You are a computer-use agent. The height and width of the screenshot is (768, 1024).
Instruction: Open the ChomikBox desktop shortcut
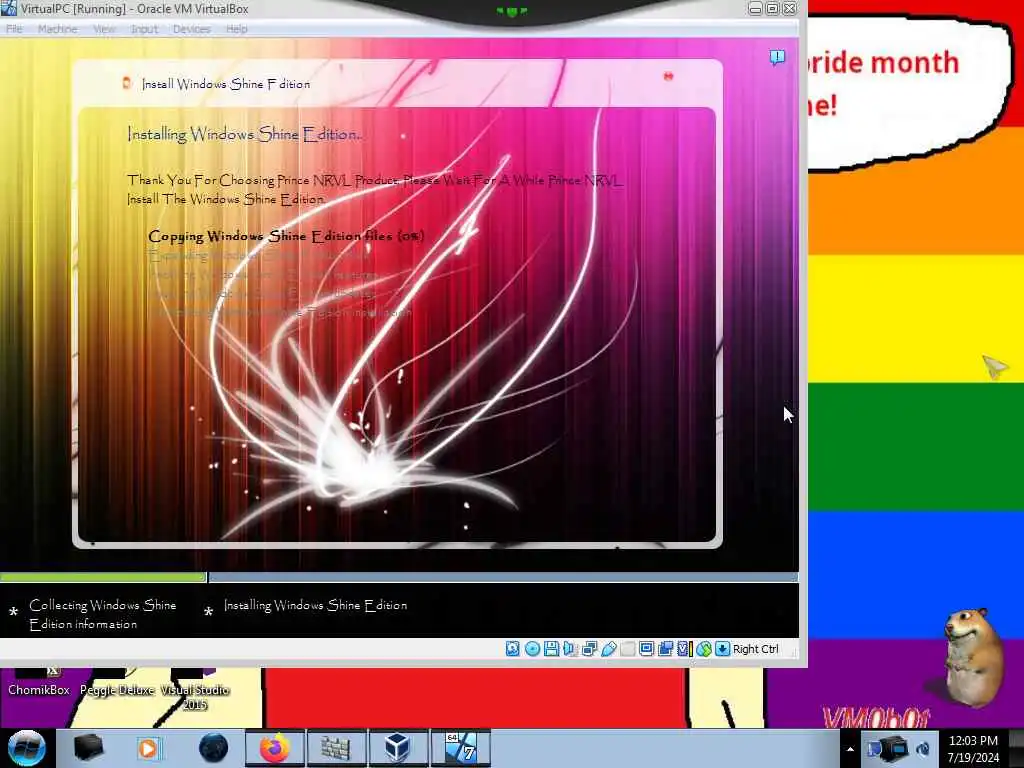click(x=39, y=682)
